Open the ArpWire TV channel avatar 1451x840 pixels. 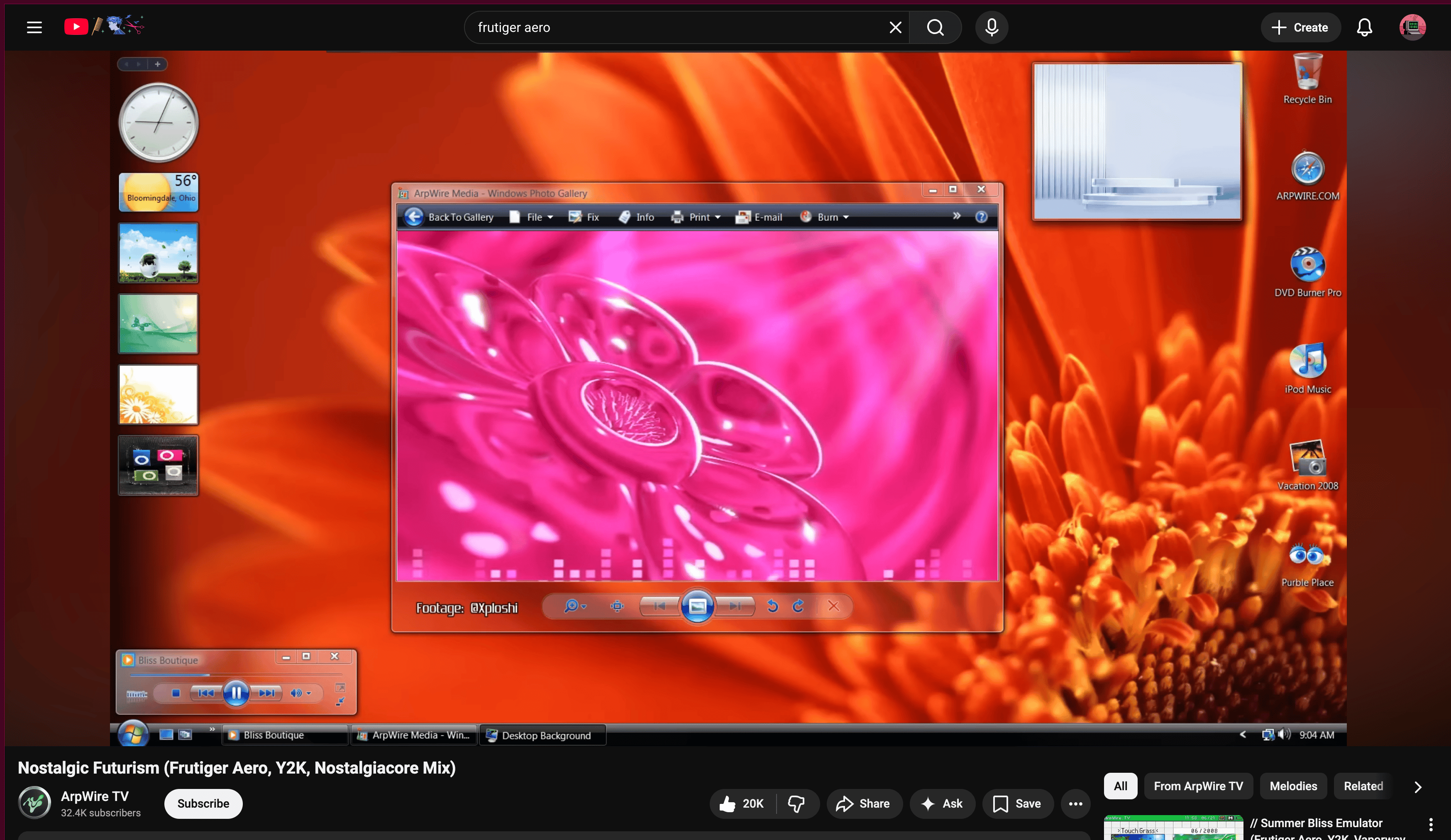34,803
